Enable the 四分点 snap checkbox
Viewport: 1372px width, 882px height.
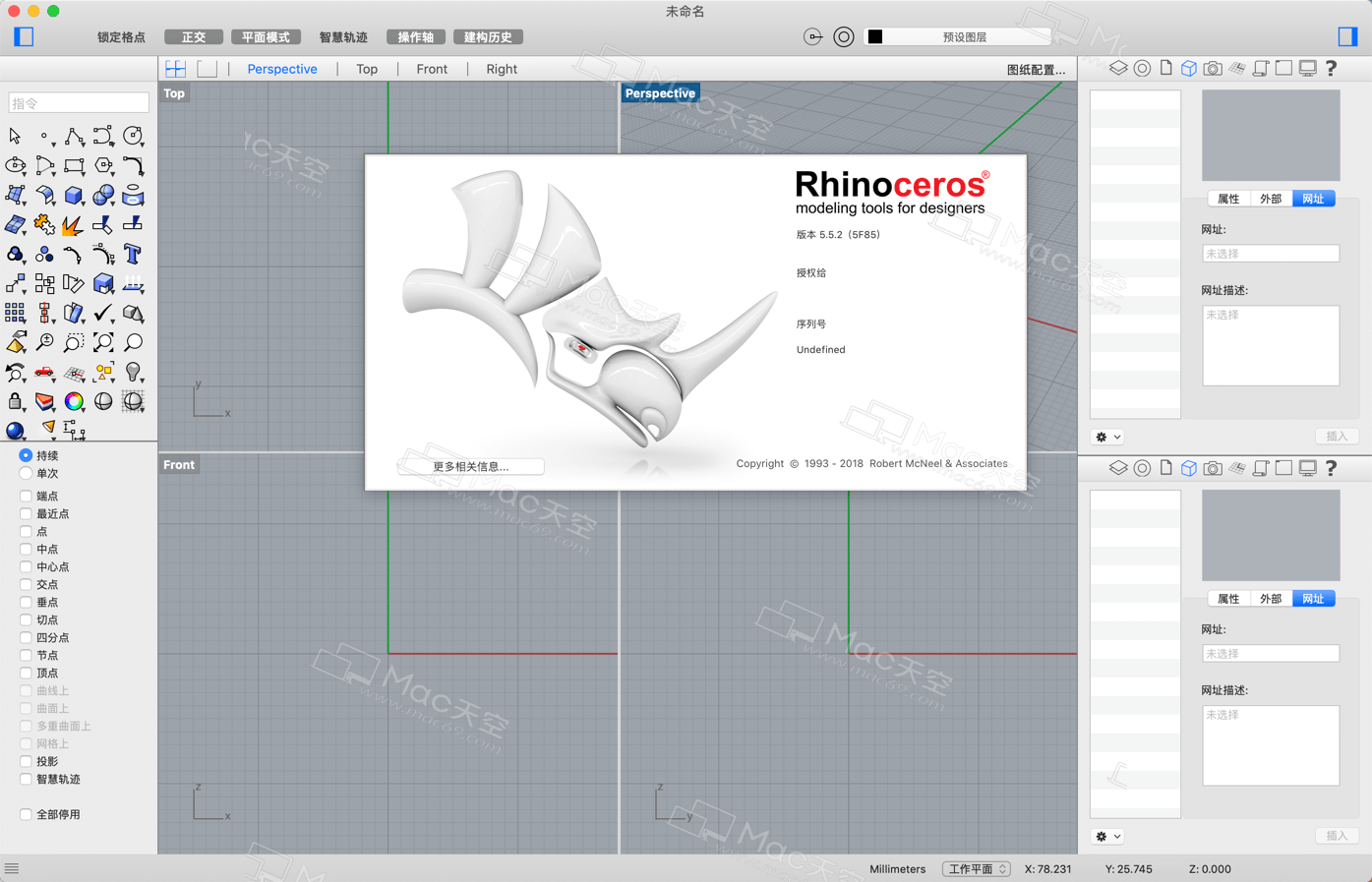pyautogui.click(x=26, y=638)
